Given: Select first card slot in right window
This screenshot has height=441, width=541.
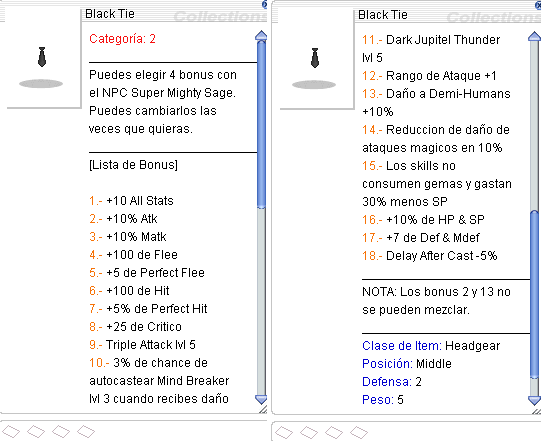Looking at the screenshot, I should [x=284, y=432].
